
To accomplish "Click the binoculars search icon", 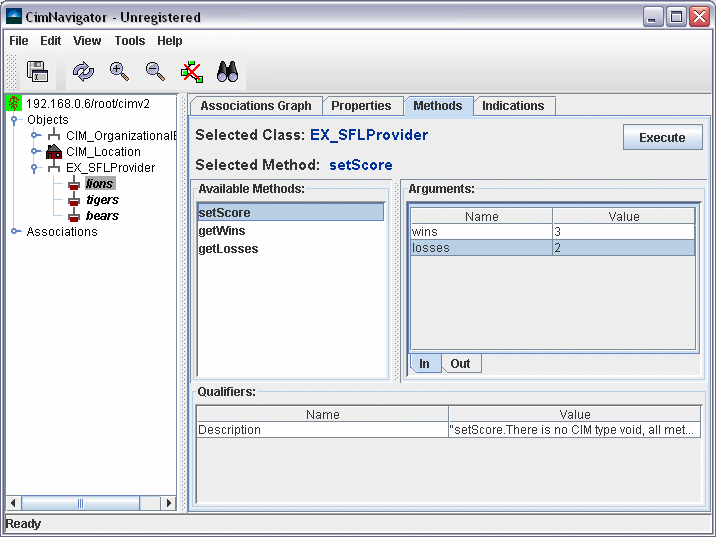I will pos(227,71).
